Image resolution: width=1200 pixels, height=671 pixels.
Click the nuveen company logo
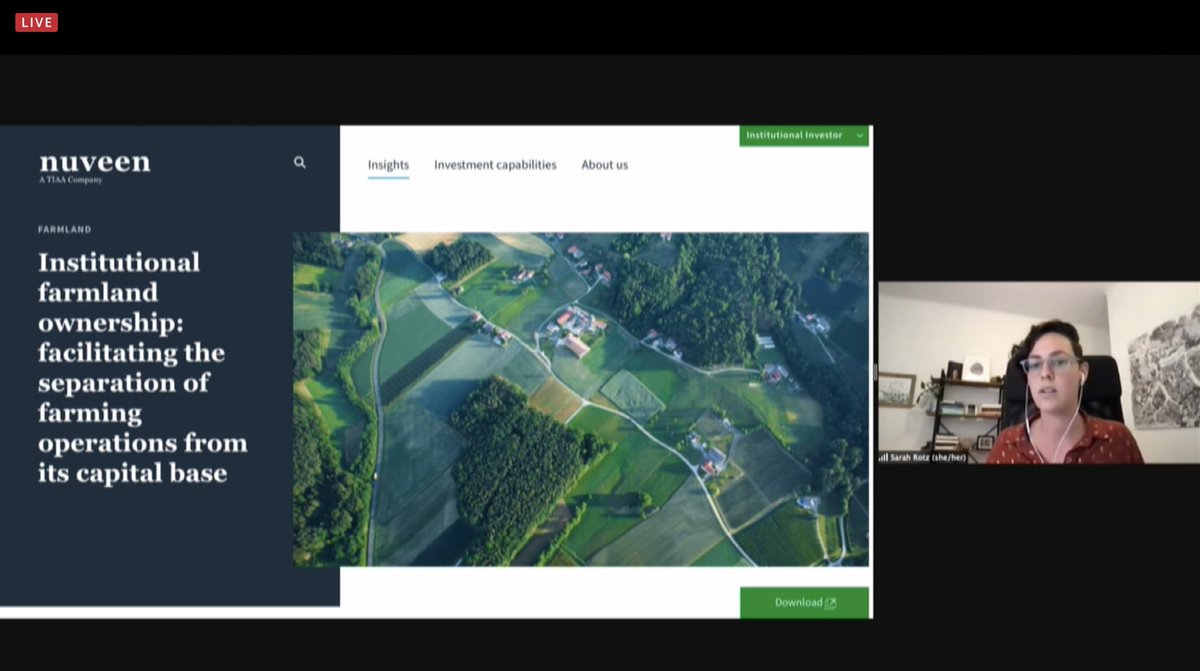pos(93,161)
